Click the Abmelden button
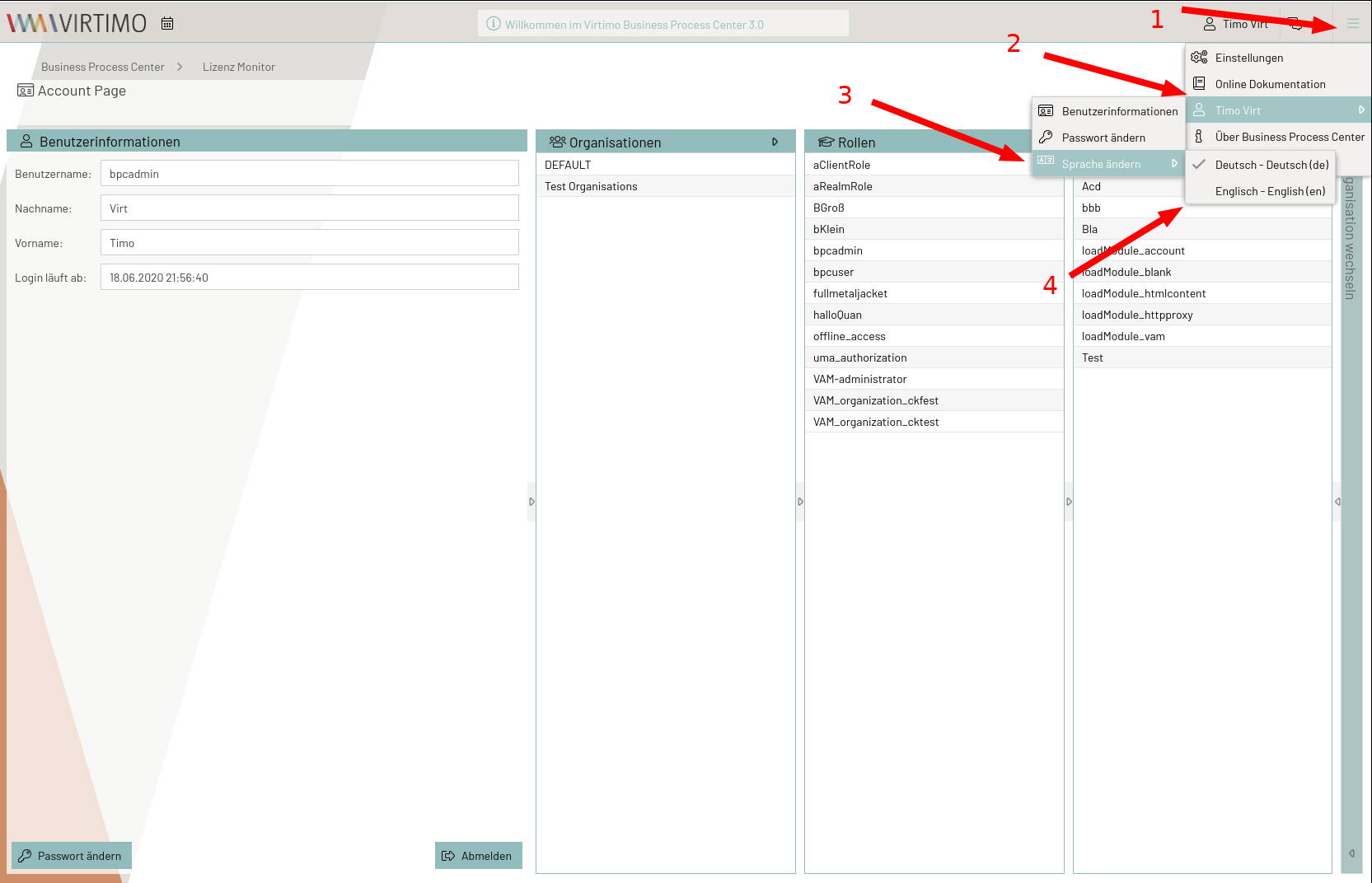Image resolution: width=1372 pixels, height=883 pixels. (478, 856)
